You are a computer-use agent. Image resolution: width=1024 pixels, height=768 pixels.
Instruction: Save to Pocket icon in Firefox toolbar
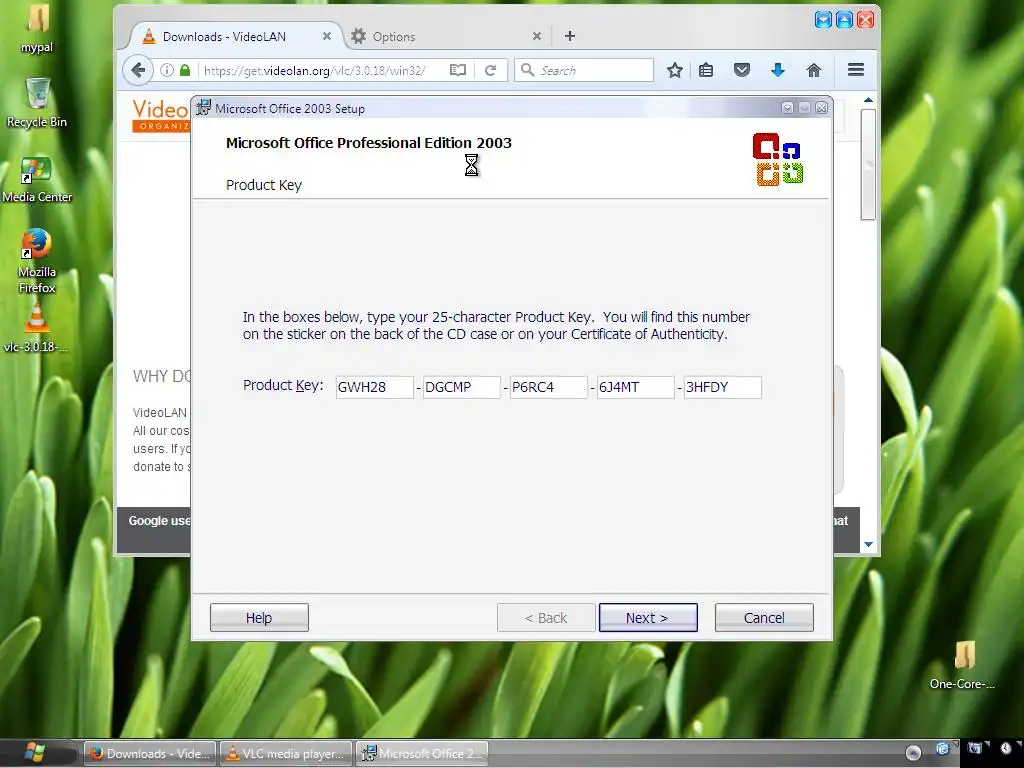tap(742, 70)
